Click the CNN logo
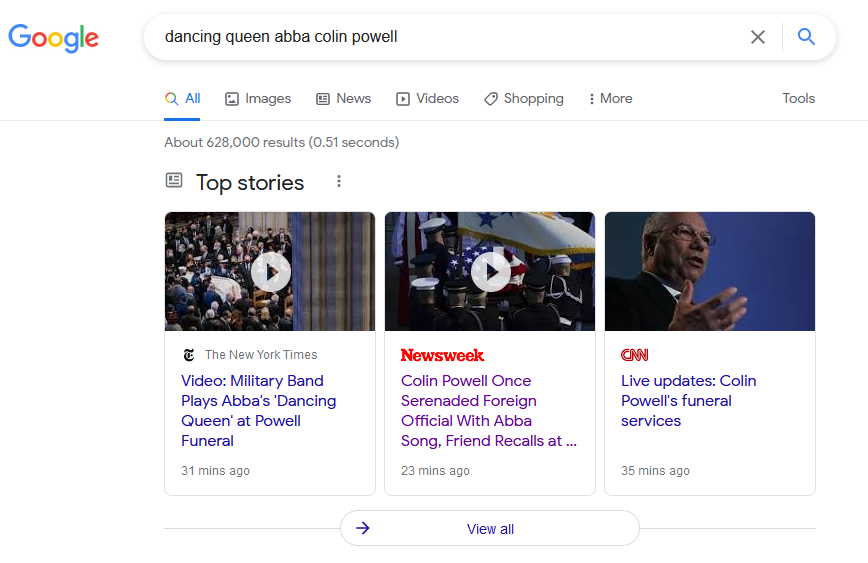Screen dimensions: 868x563 tap(634, 355)
